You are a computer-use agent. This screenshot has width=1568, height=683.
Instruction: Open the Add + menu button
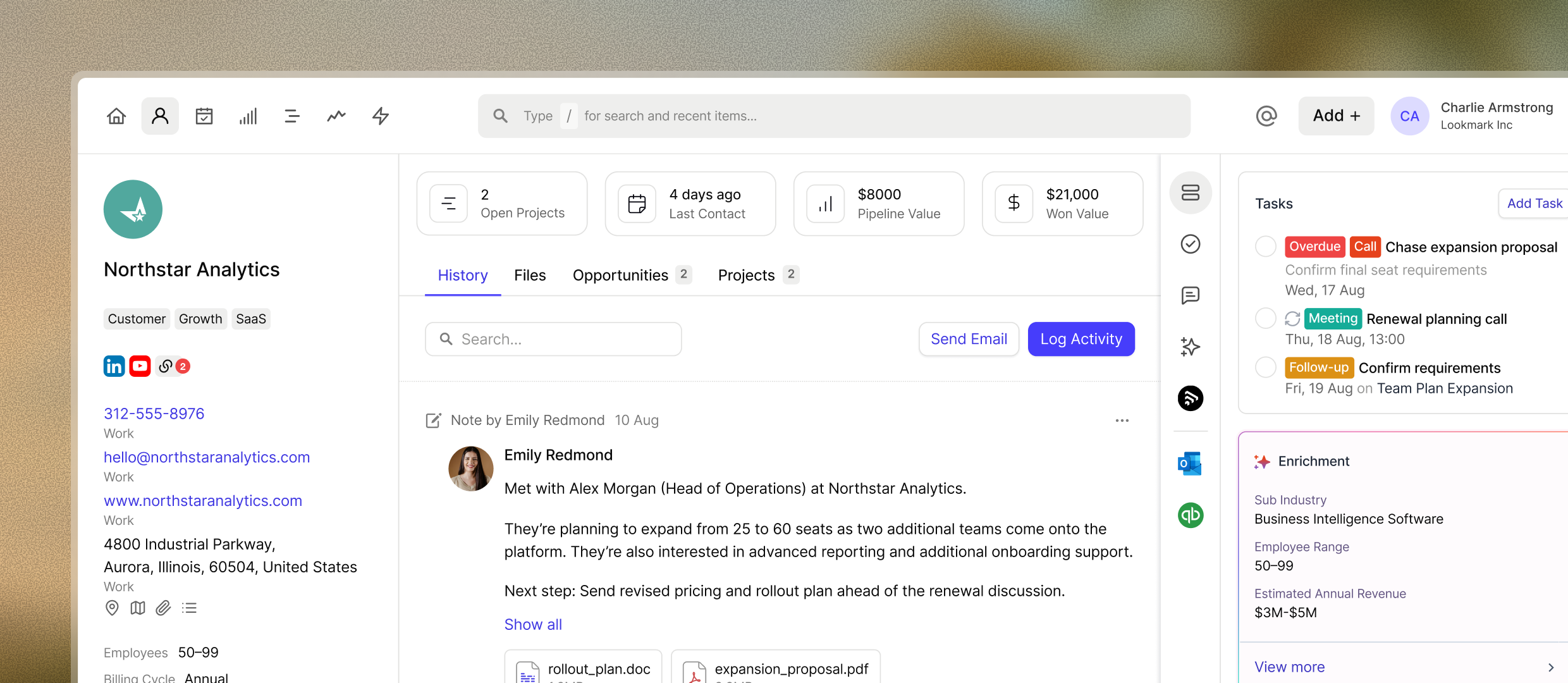coord(1336,116)
